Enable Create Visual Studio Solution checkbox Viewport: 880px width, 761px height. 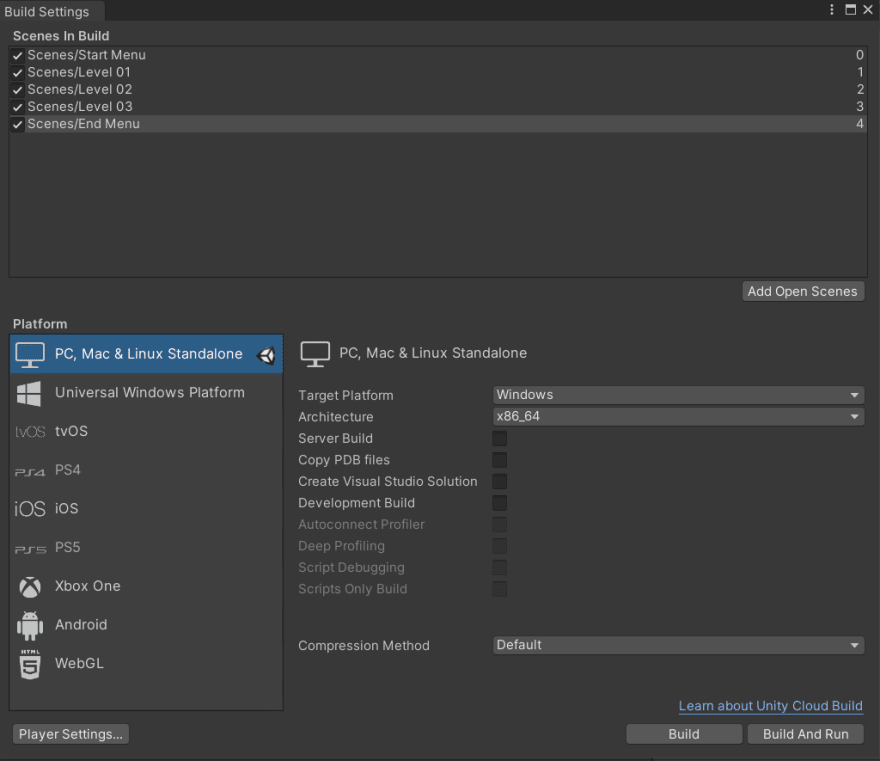pyautogui.click(x=499, y=481)
